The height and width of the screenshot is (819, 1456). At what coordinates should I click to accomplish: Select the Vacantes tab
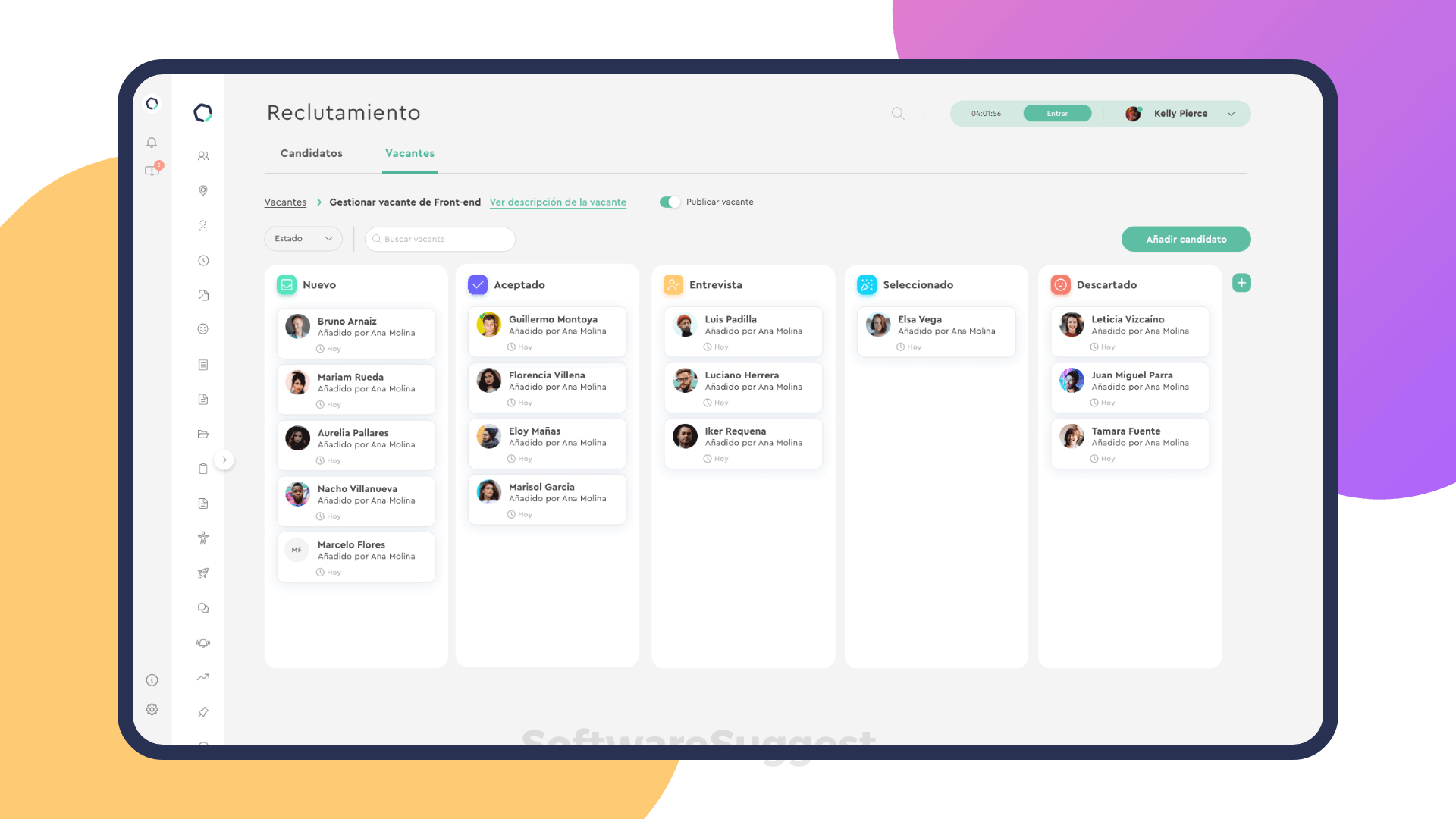click(x=409, y=153)
